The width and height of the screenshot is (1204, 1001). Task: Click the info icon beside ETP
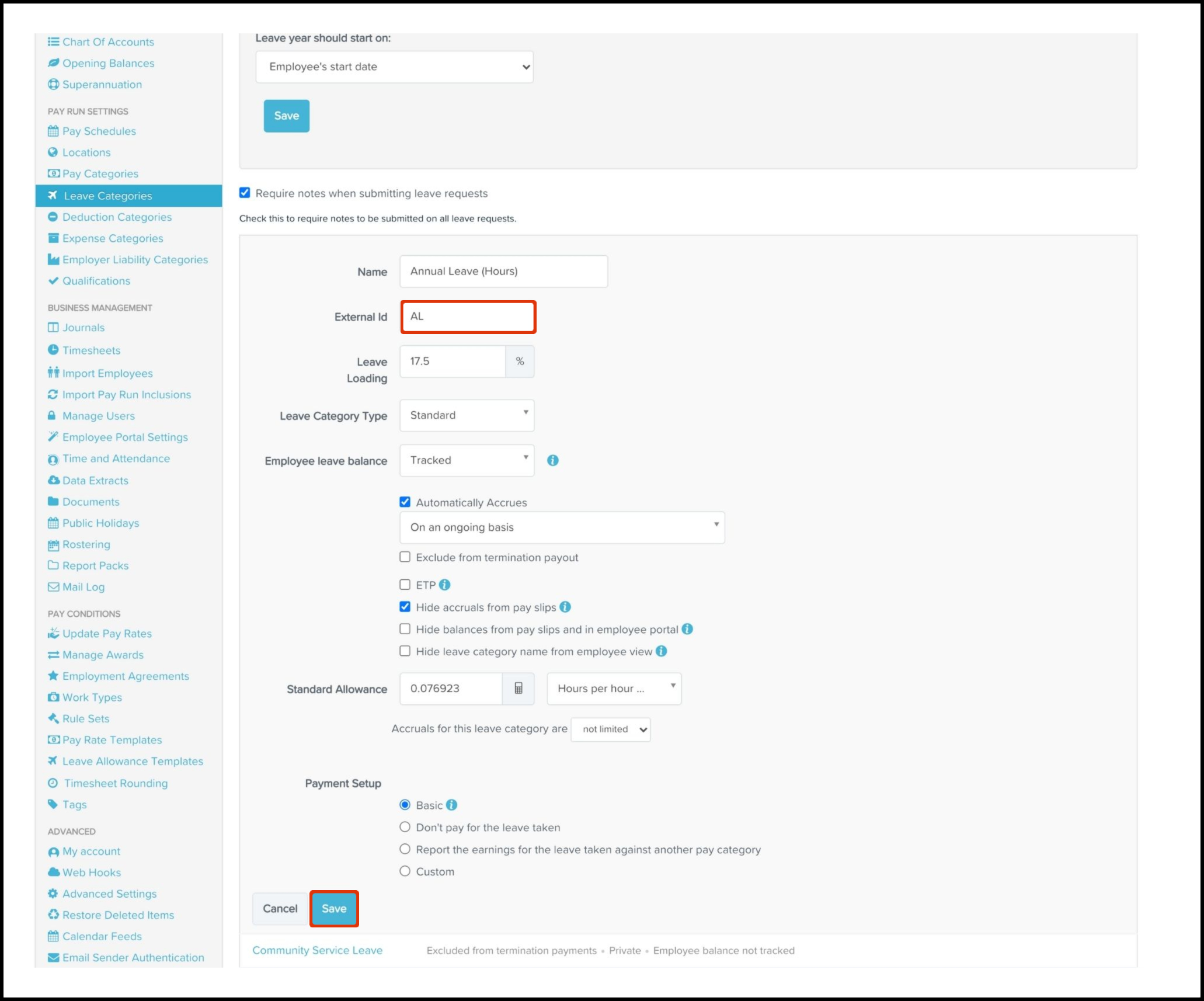pos(445,585)
